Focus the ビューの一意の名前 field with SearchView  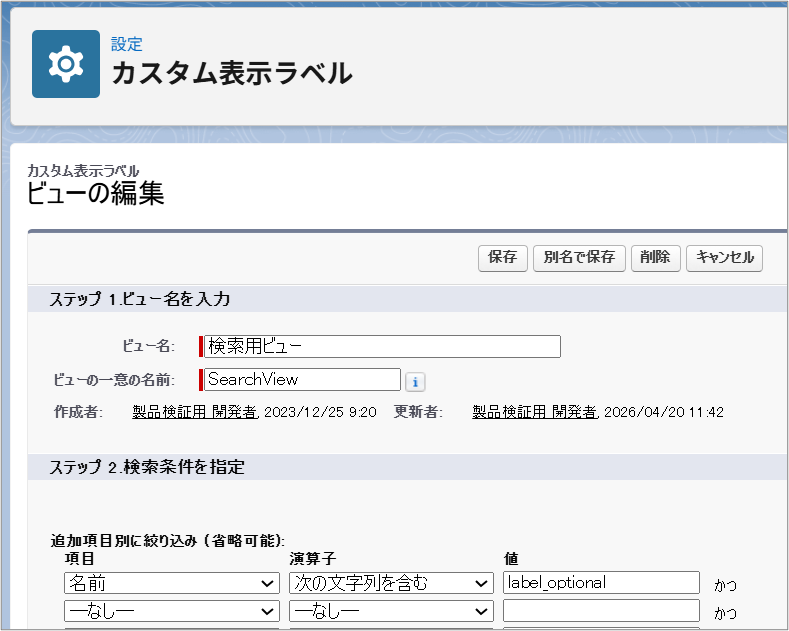[302, 379]
